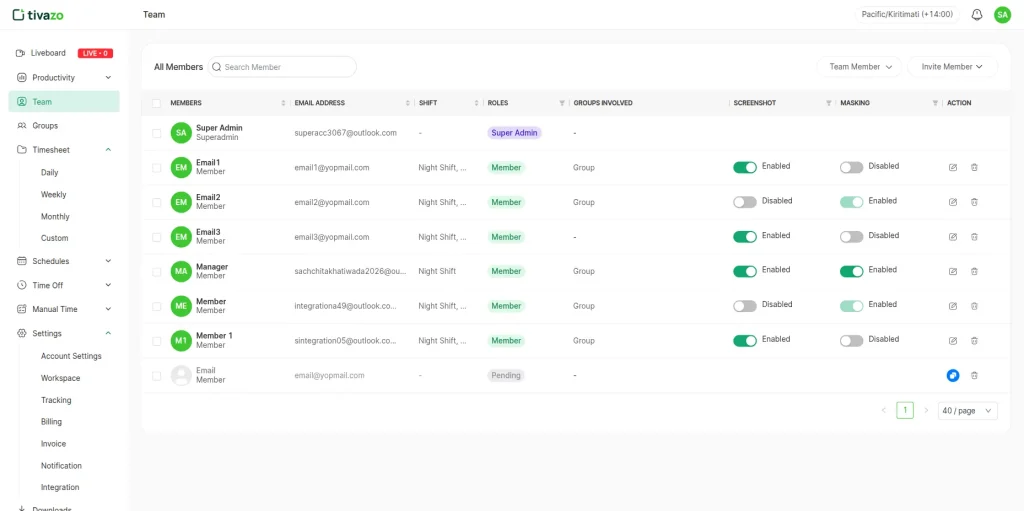Open Tracking settings
The image size is (1024, 511).
(56, 400)
